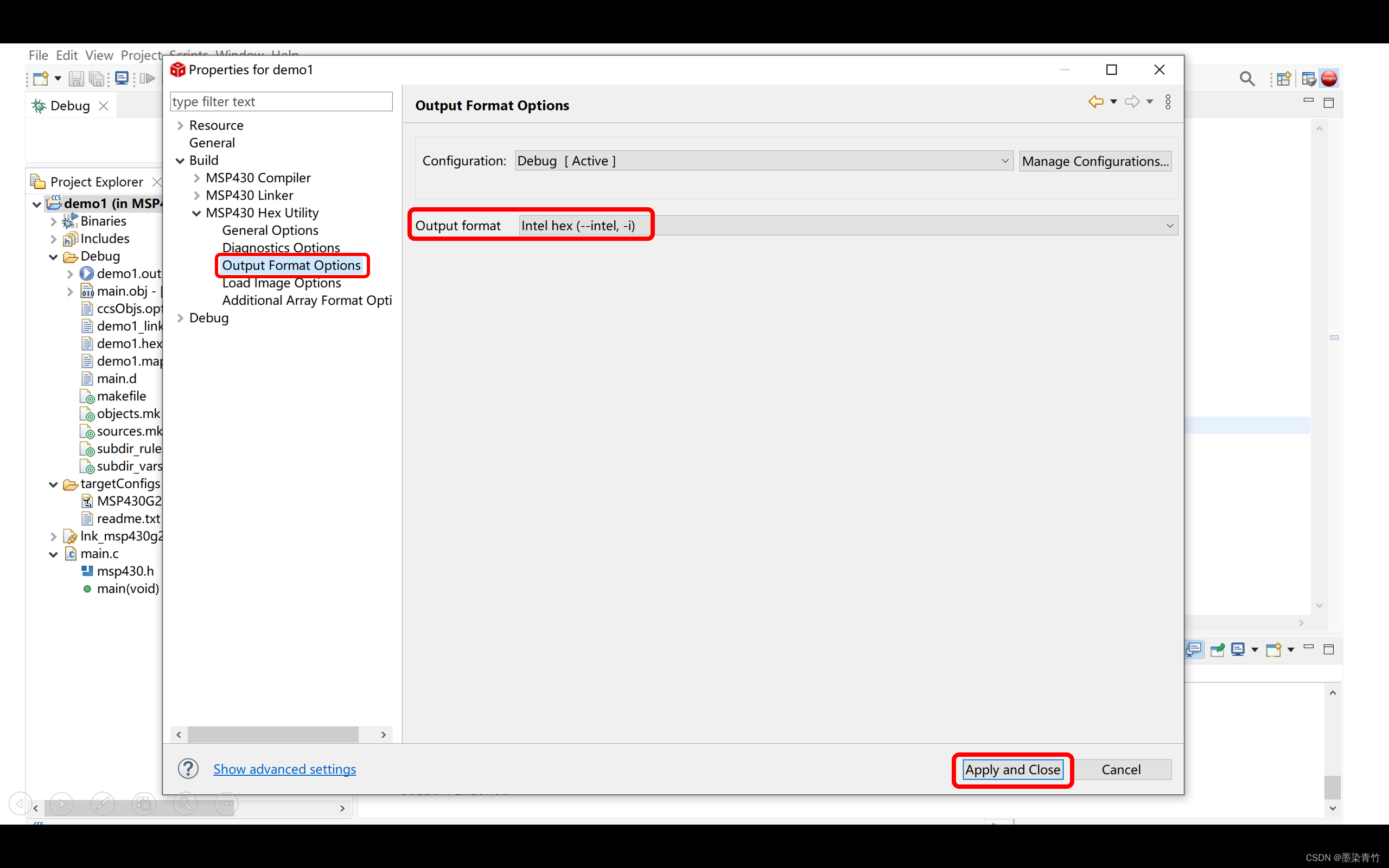Click Apply and Close button
Viewport: 1389px width, 868px height.
tap(1012, 769)
